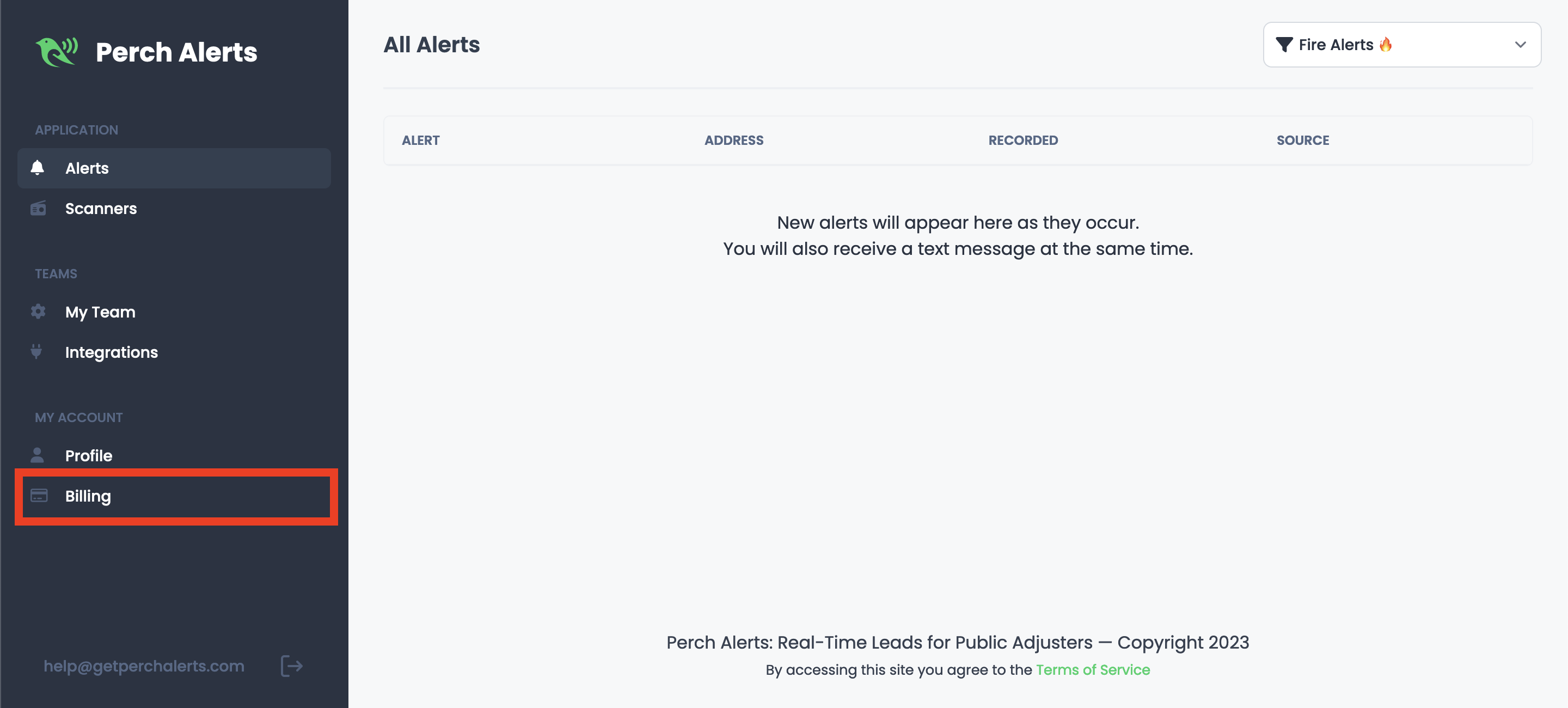This screenshot has width=1568, height=708.
Task: Click the funnel filter icon
Action: 1284,45
